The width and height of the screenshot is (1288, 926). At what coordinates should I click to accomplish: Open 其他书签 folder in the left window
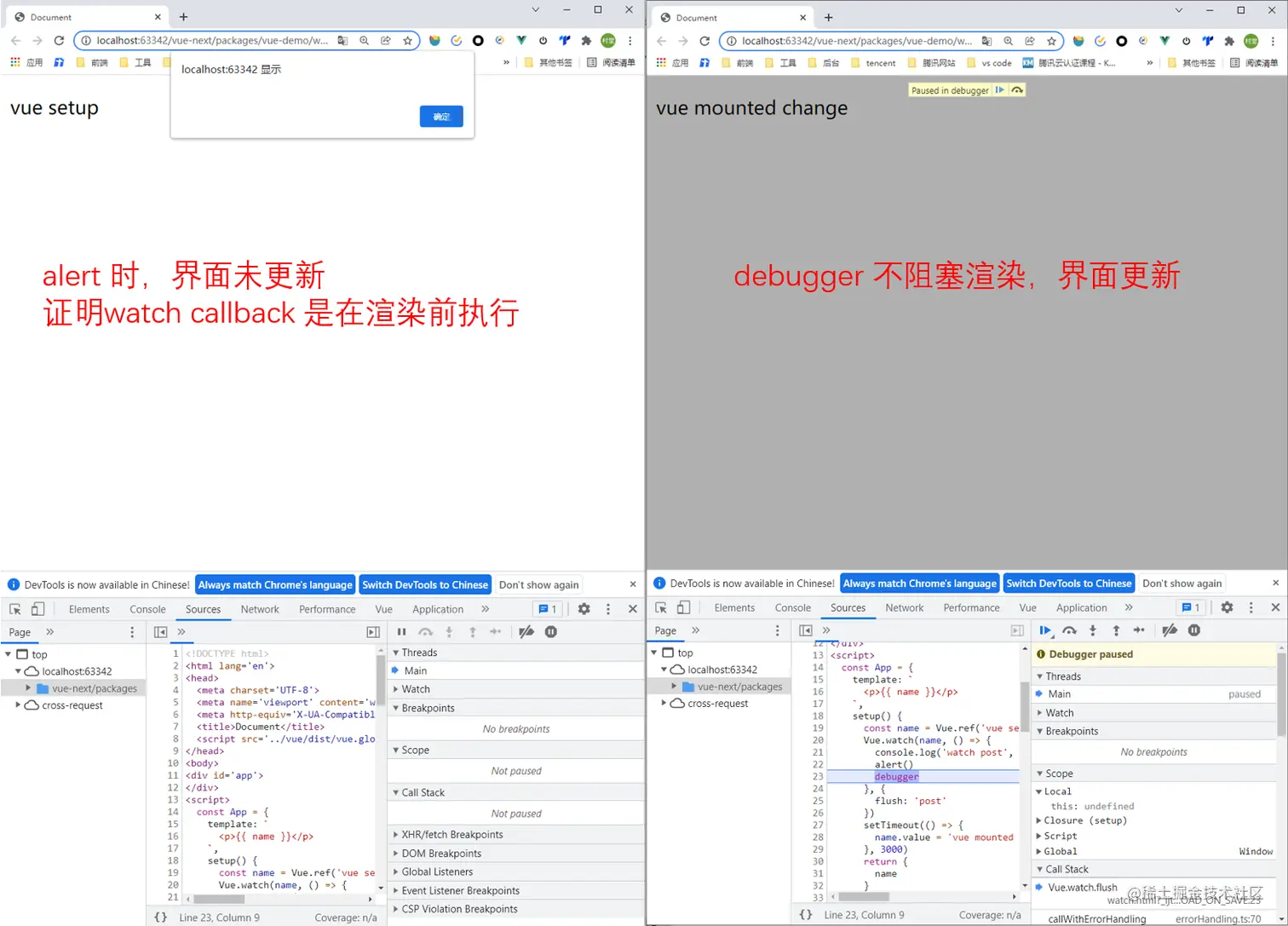(548, 62)
